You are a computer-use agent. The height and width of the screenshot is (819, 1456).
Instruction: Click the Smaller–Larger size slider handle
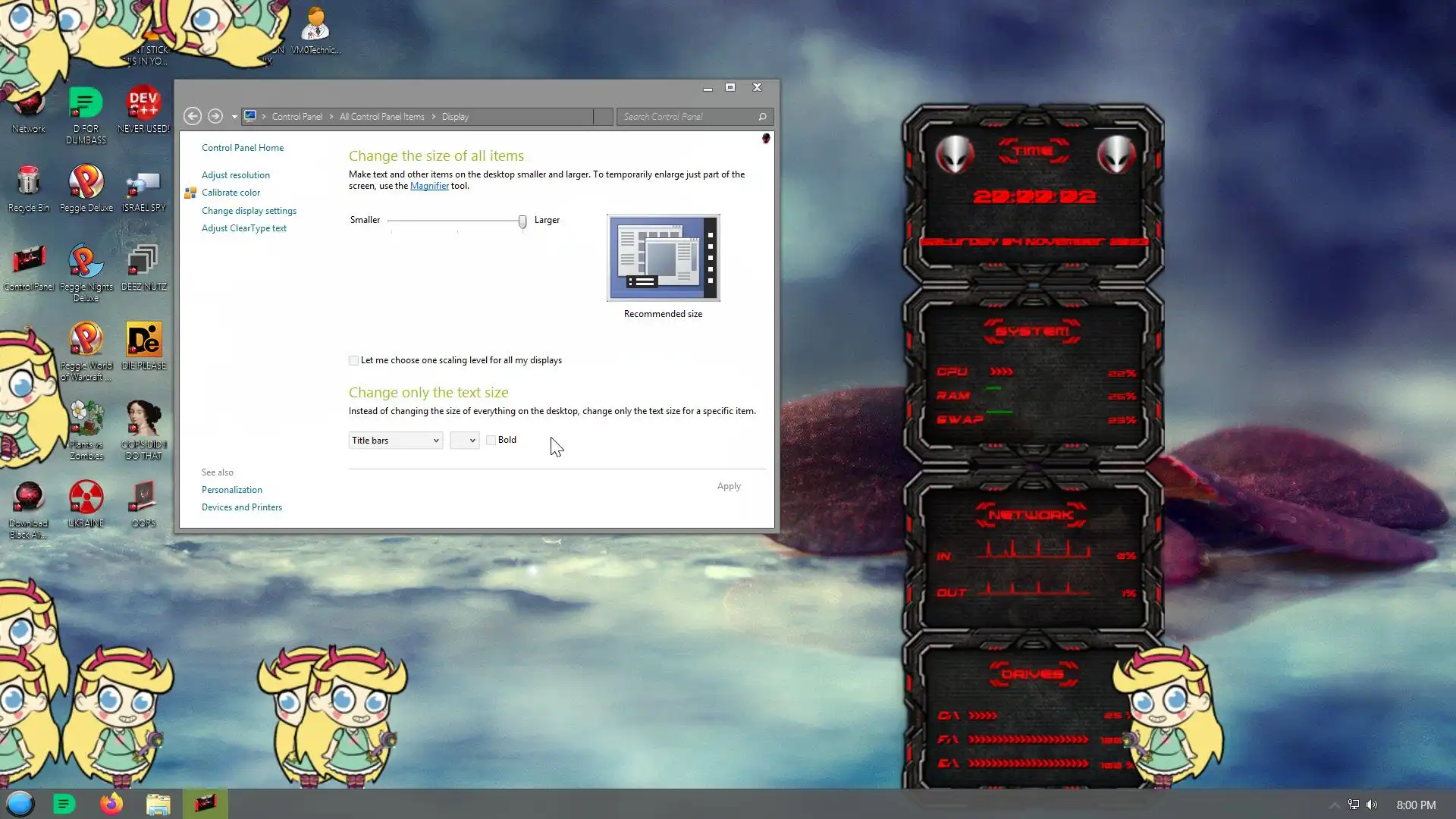pos(522,221)
